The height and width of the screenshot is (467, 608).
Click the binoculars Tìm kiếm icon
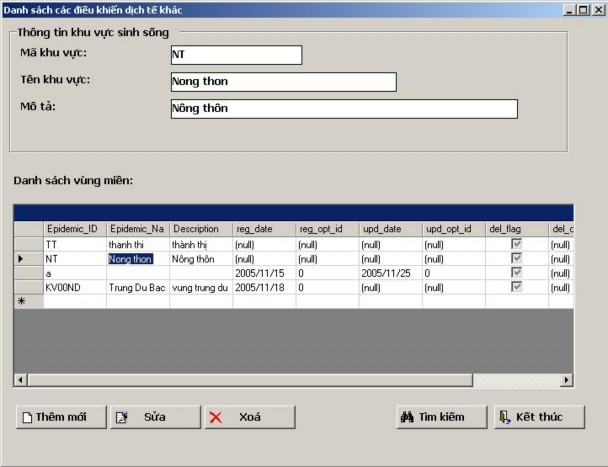[407, 417]
